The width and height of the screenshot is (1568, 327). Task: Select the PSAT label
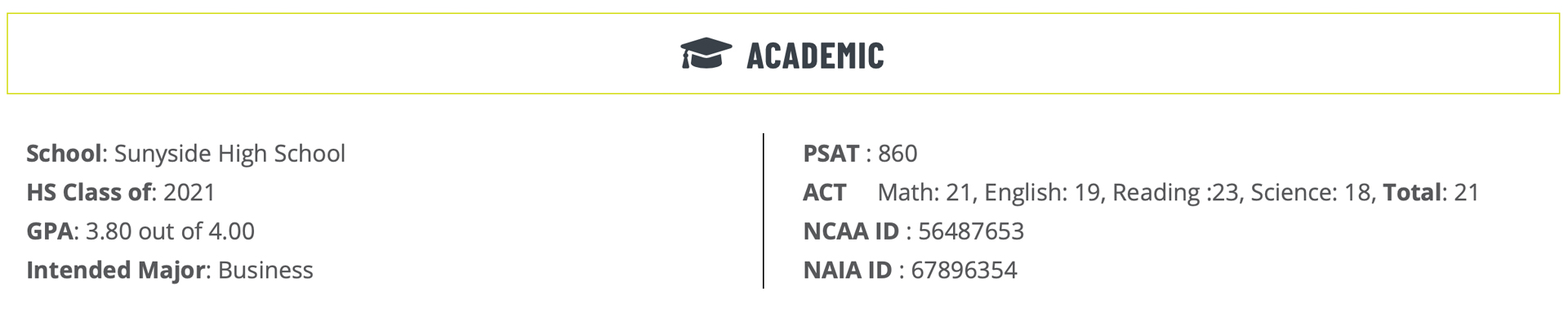click(x=831, y=154)
